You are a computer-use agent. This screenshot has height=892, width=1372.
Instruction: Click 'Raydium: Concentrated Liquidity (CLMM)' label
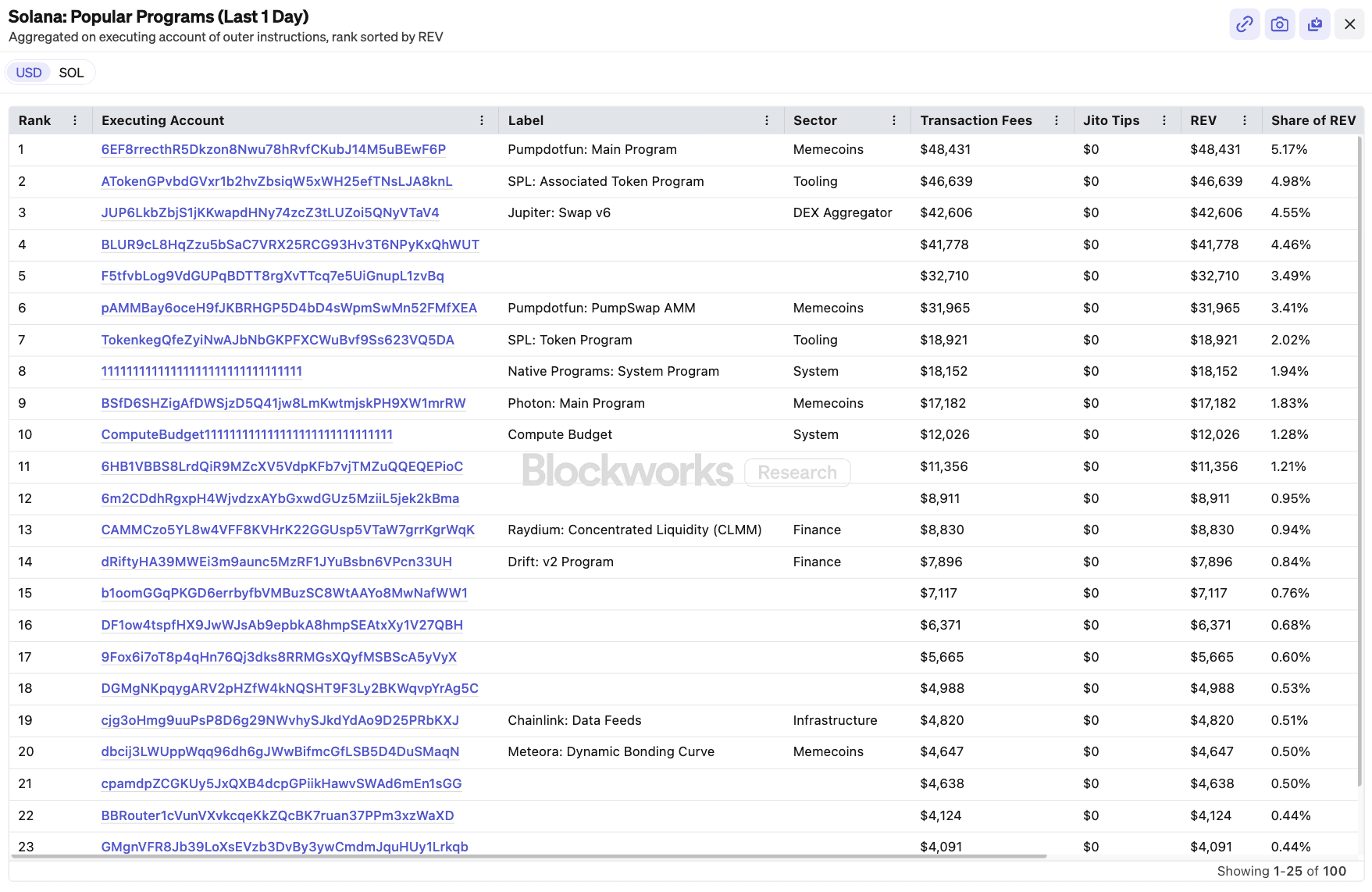tap(634, 530)
